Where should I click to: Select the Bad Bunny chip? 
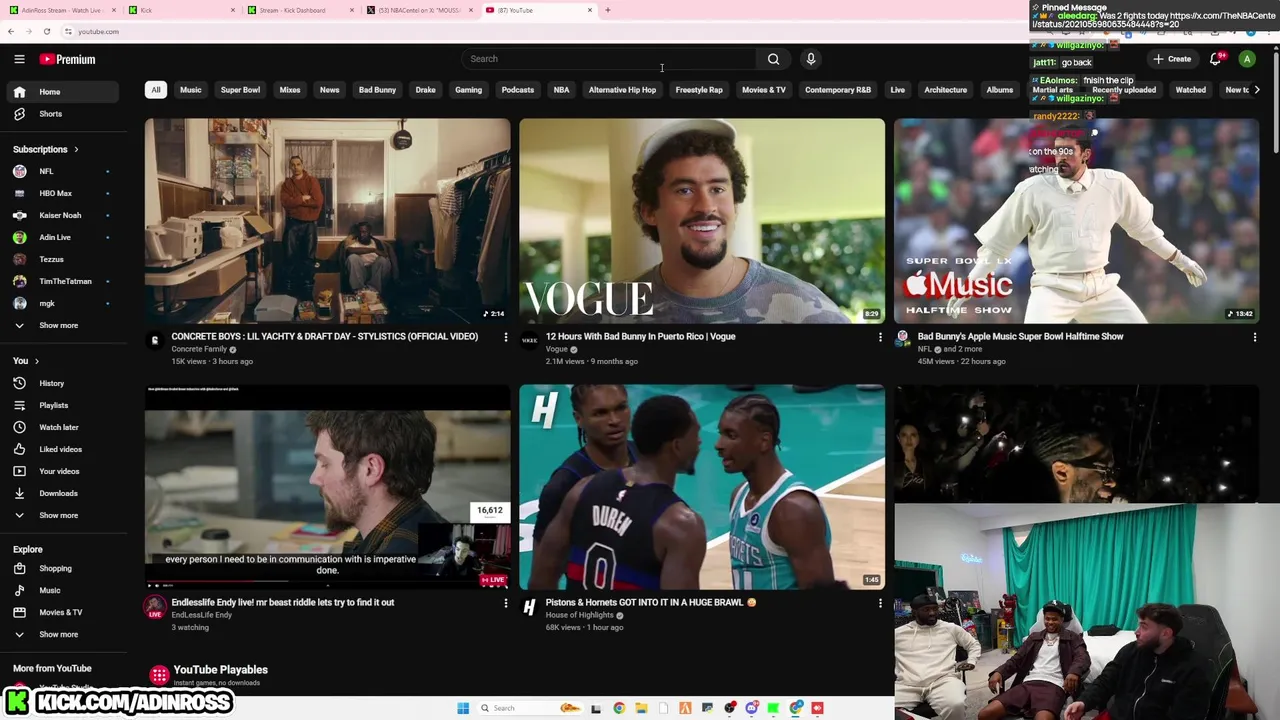(x=377, y=90)
